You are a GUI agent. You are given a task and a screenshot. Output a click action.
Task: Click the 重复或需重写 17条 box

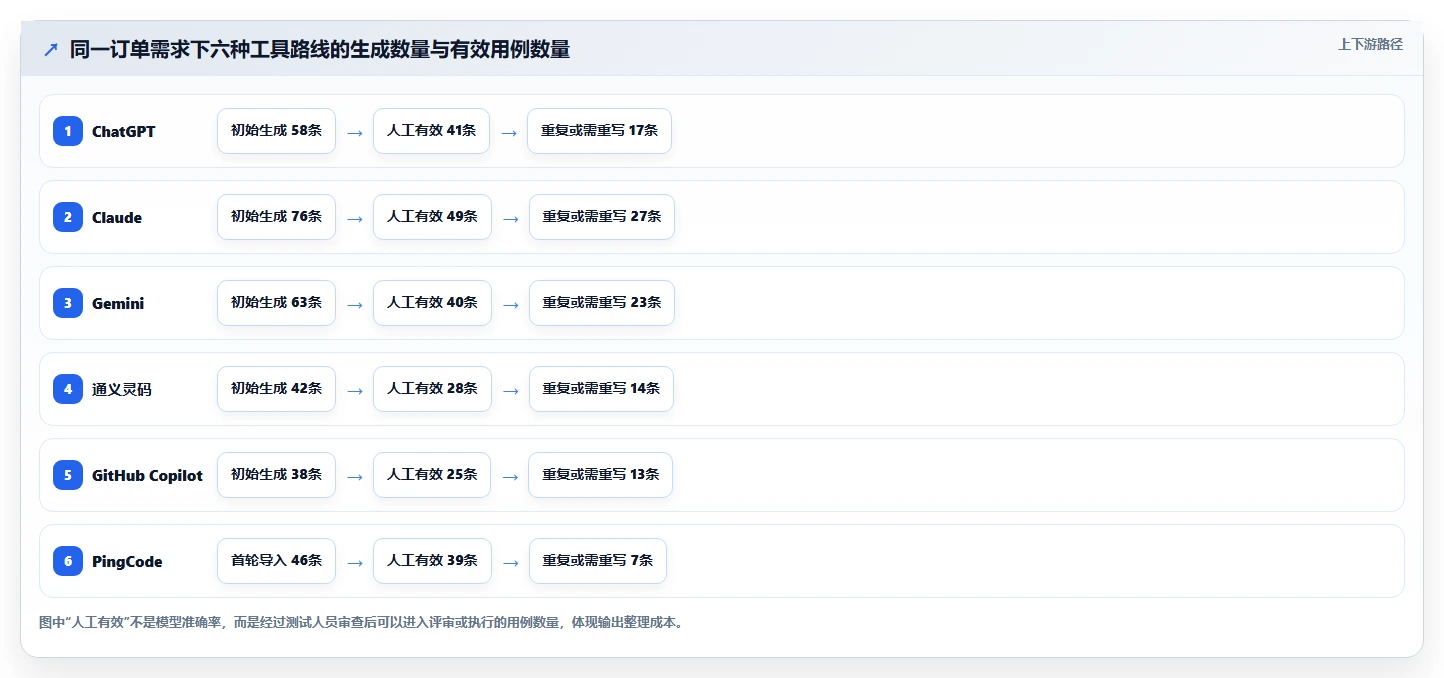(x=599, y=131)
